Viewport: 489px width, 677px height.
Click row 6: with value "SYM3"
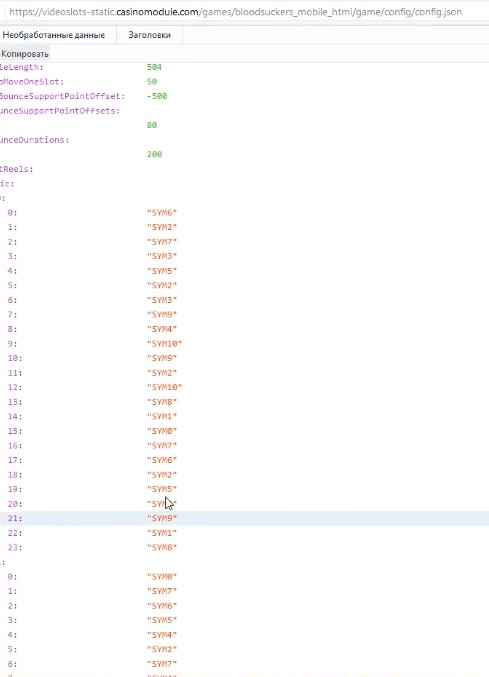click(x=244, y=300)
